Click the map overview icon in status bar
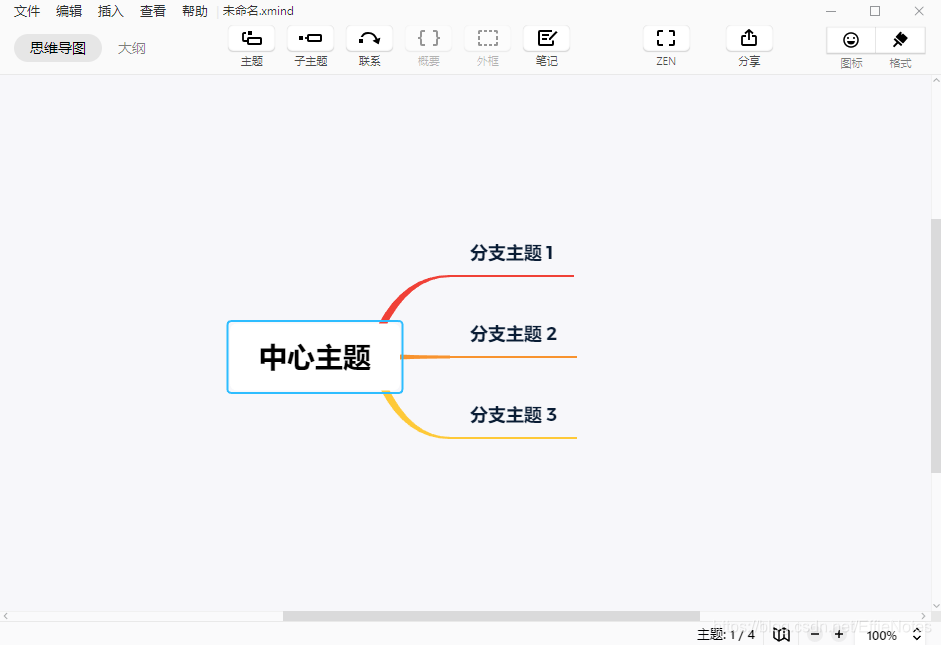 [x=781, y=634]
